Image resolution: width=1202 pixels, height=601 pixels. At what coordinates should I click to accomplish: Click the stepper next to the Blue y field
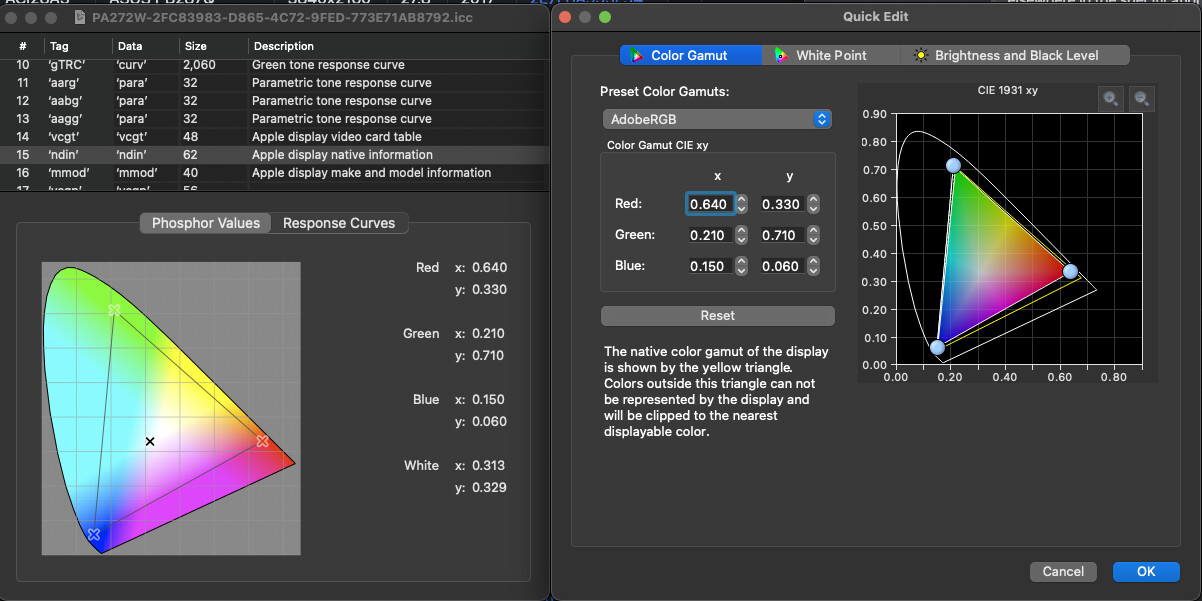tap(814, 267)
